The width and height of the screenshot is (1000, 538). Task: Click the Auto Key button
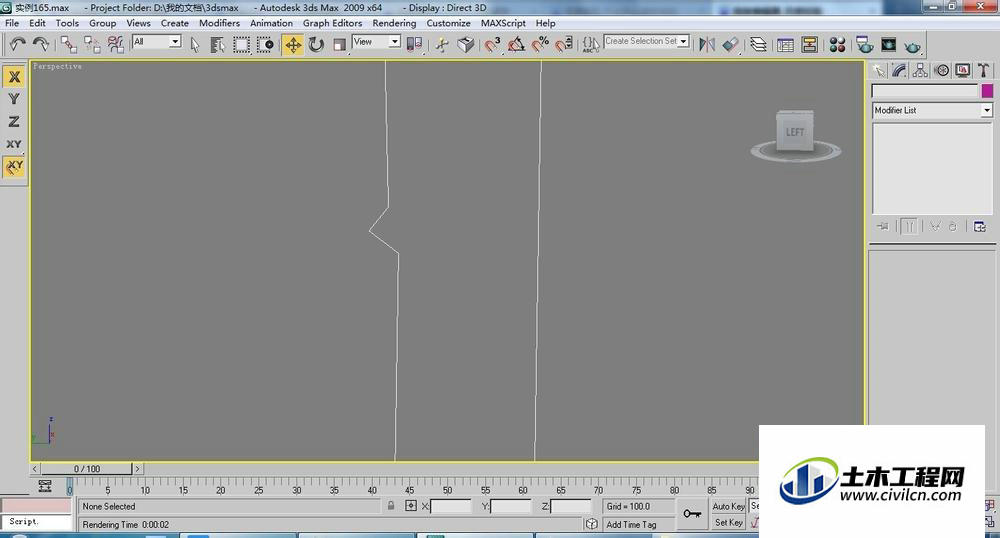[728, 506]
